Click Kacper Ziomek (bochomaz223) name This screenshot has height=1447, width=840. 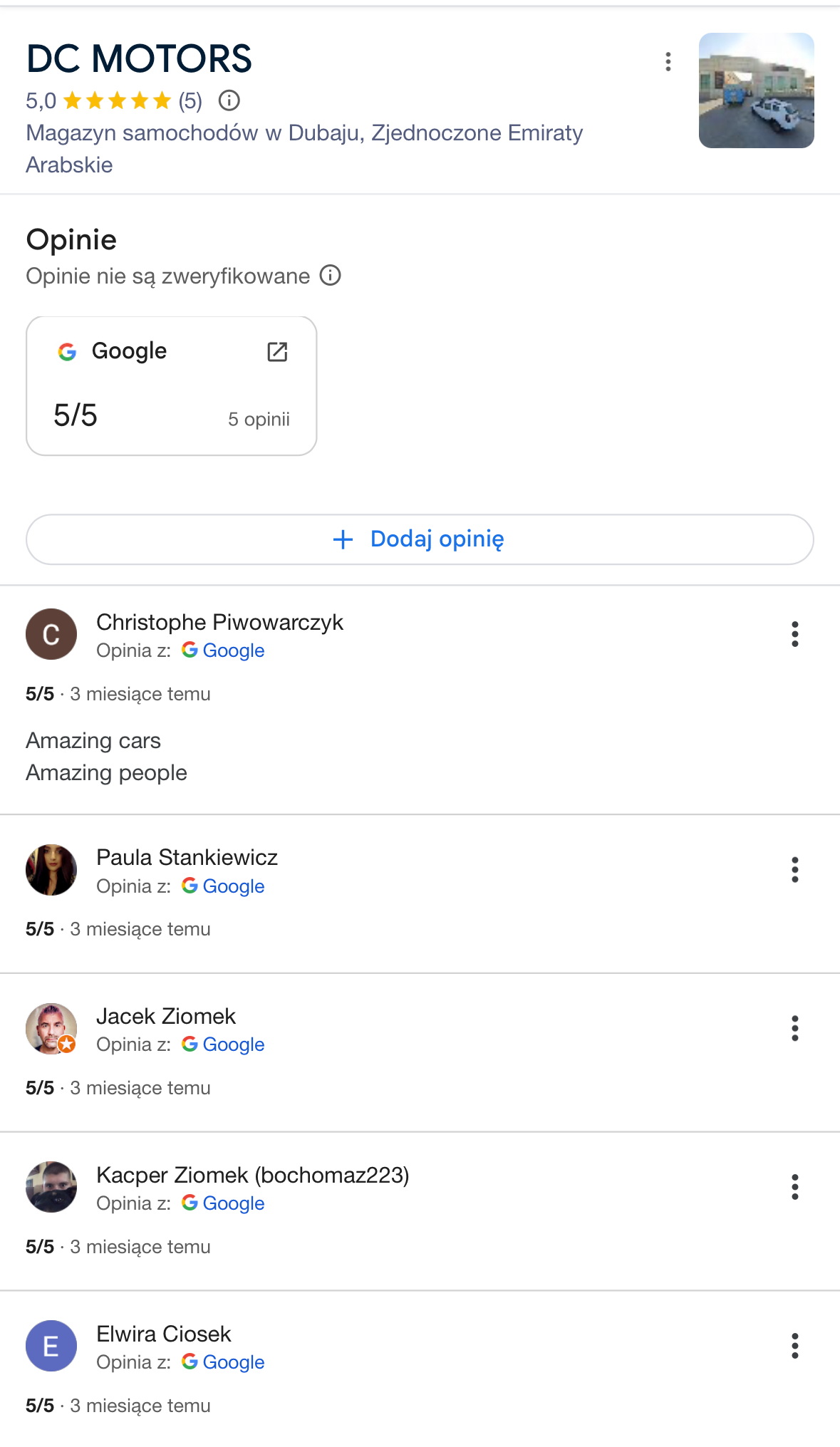[252, 1175]
